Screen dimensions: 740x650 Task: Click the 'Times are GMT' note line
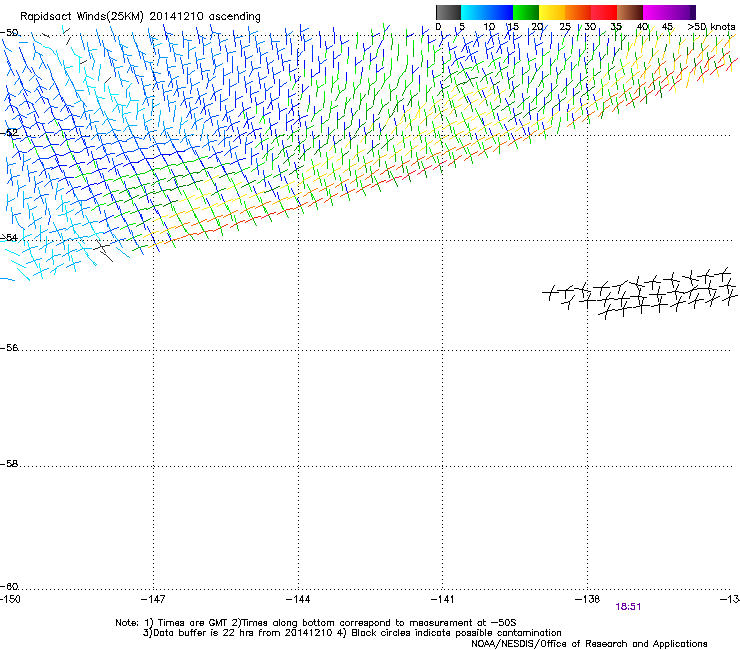point(316,623)
